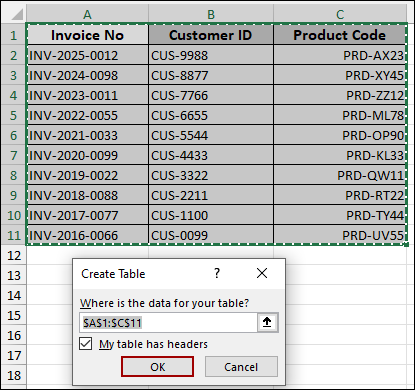Select cell INV-2018-0088

[x=87, y=195]
